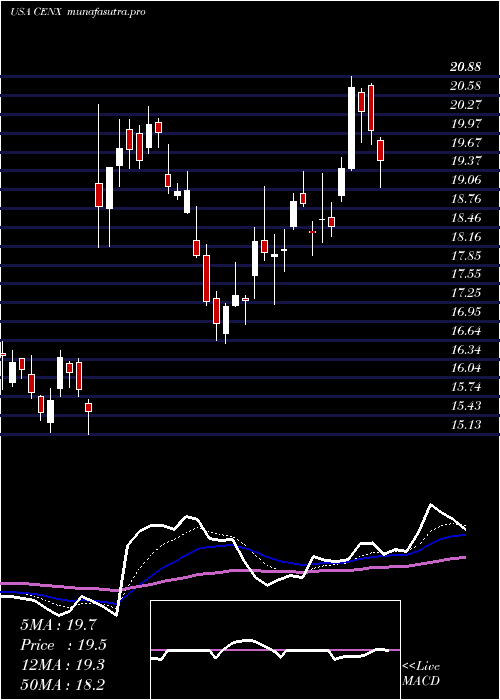Click the long red candle falling to 17.25
500x700 pixels.
click(x=206, y=279)
